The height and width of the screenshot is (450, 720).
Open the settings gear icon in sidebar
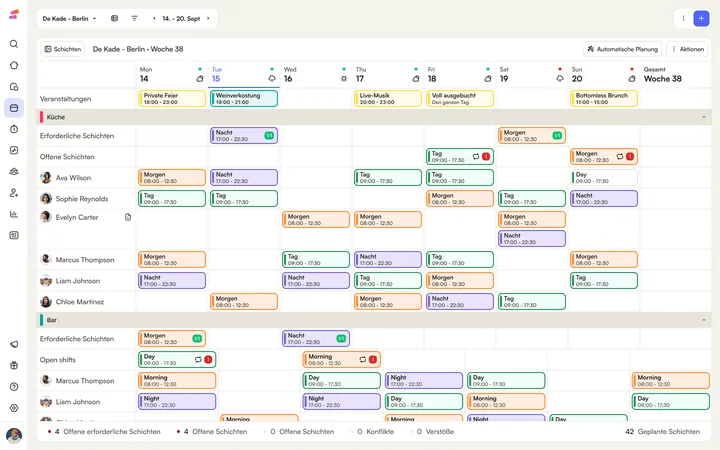click(x=14, y=408)
